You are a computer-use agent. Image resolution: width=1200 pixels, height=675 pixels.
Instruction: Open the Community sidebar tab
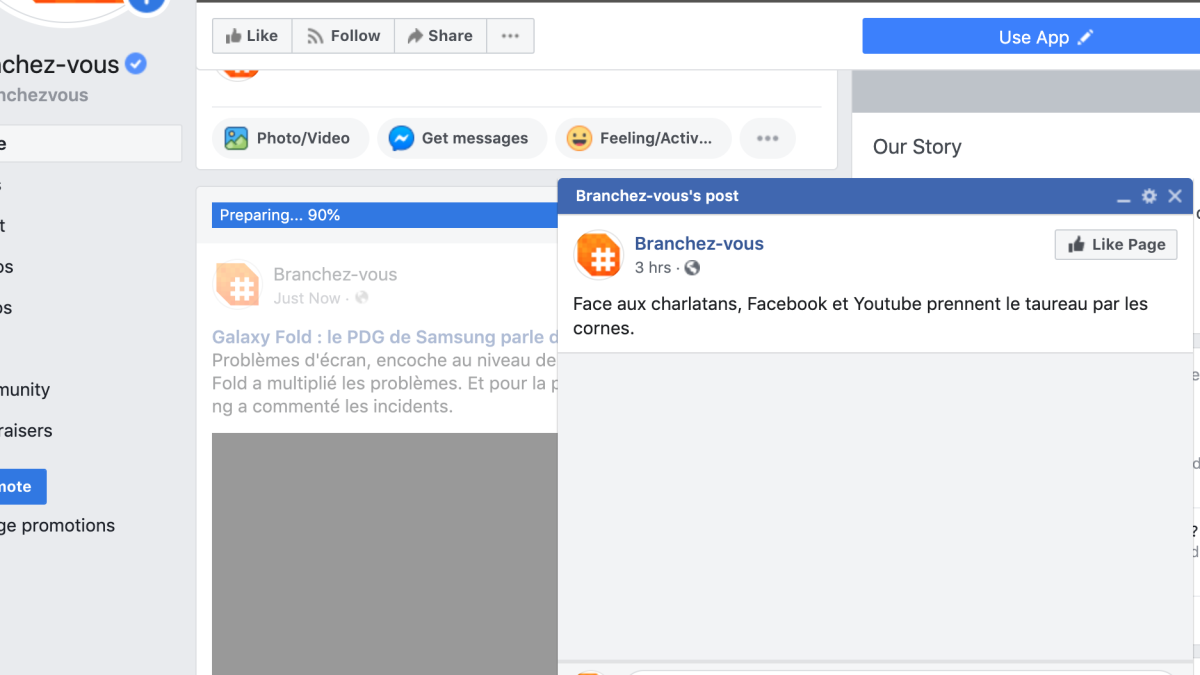[x=25, y=390]
